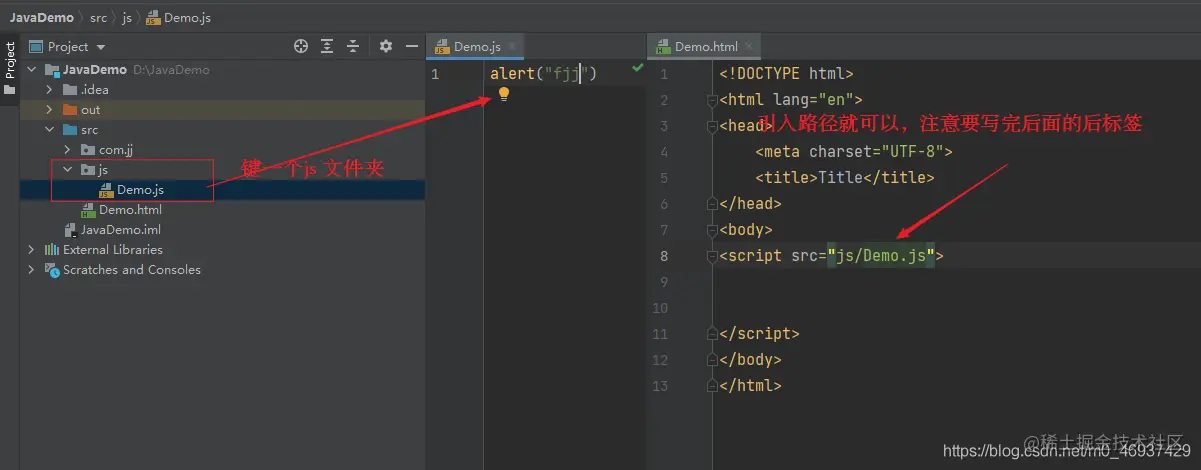The image size is (1201, 470).
Task: Collapse the JavaDemo root node
Action: [x=32, y=70]
